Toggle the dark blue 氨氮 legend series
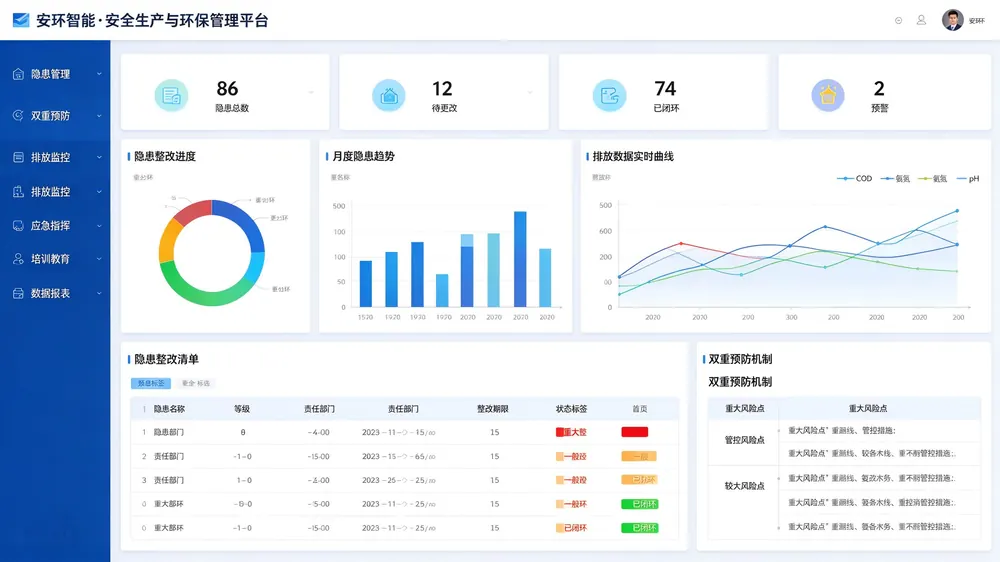 [x=895, y=179]
